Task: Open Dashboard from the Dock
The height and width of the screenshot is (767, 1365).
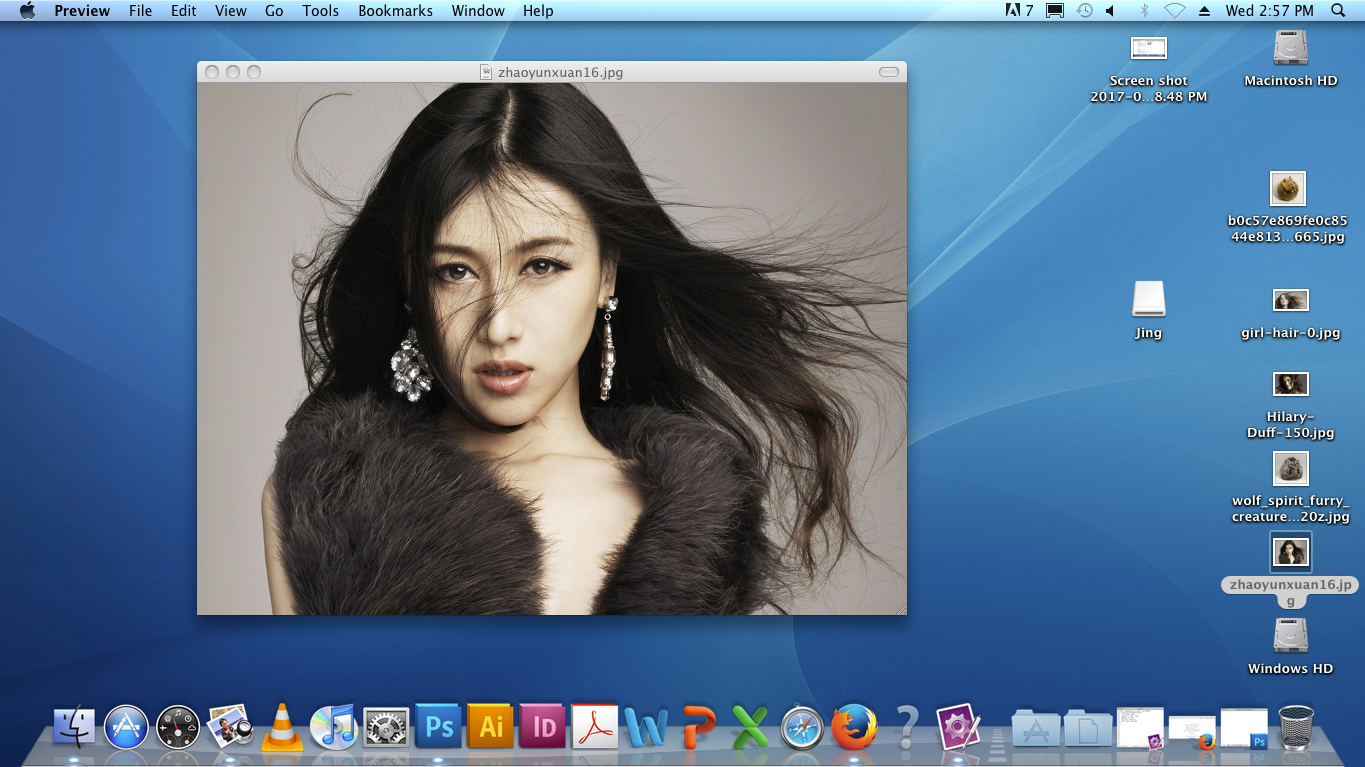Action: point(178,727)
